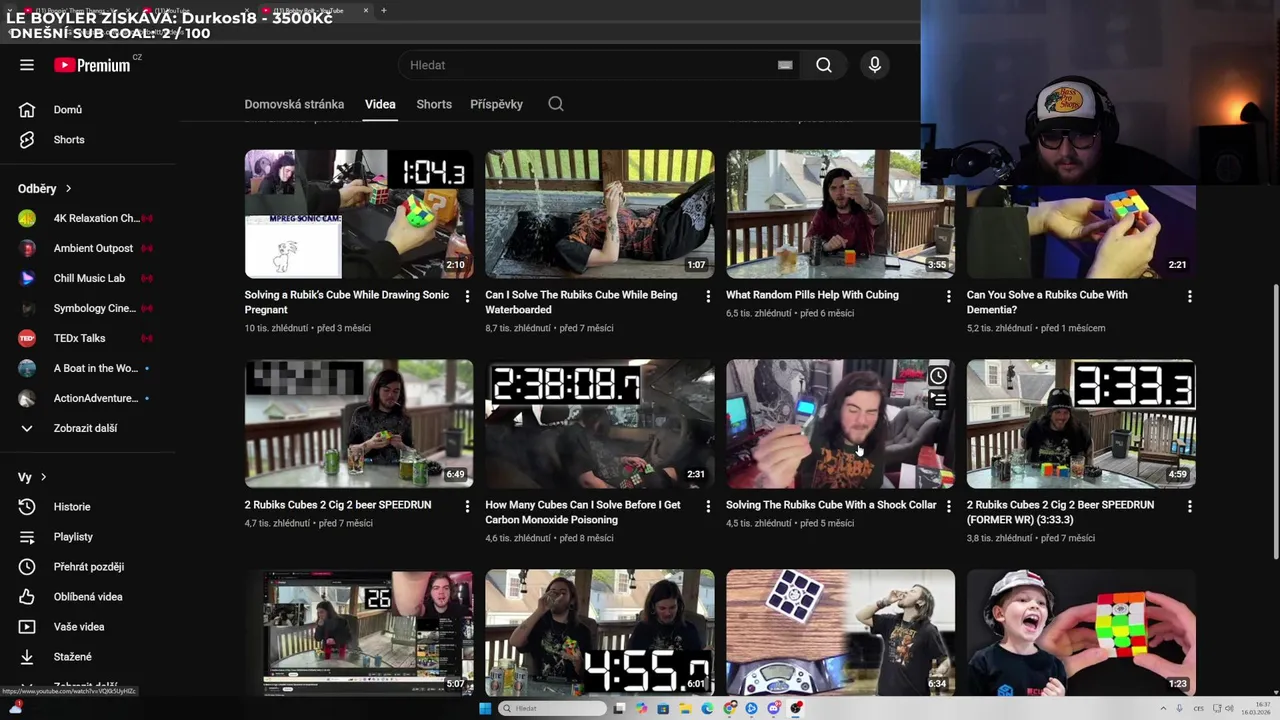Open the Windows Start button

[x=485, y=708]
